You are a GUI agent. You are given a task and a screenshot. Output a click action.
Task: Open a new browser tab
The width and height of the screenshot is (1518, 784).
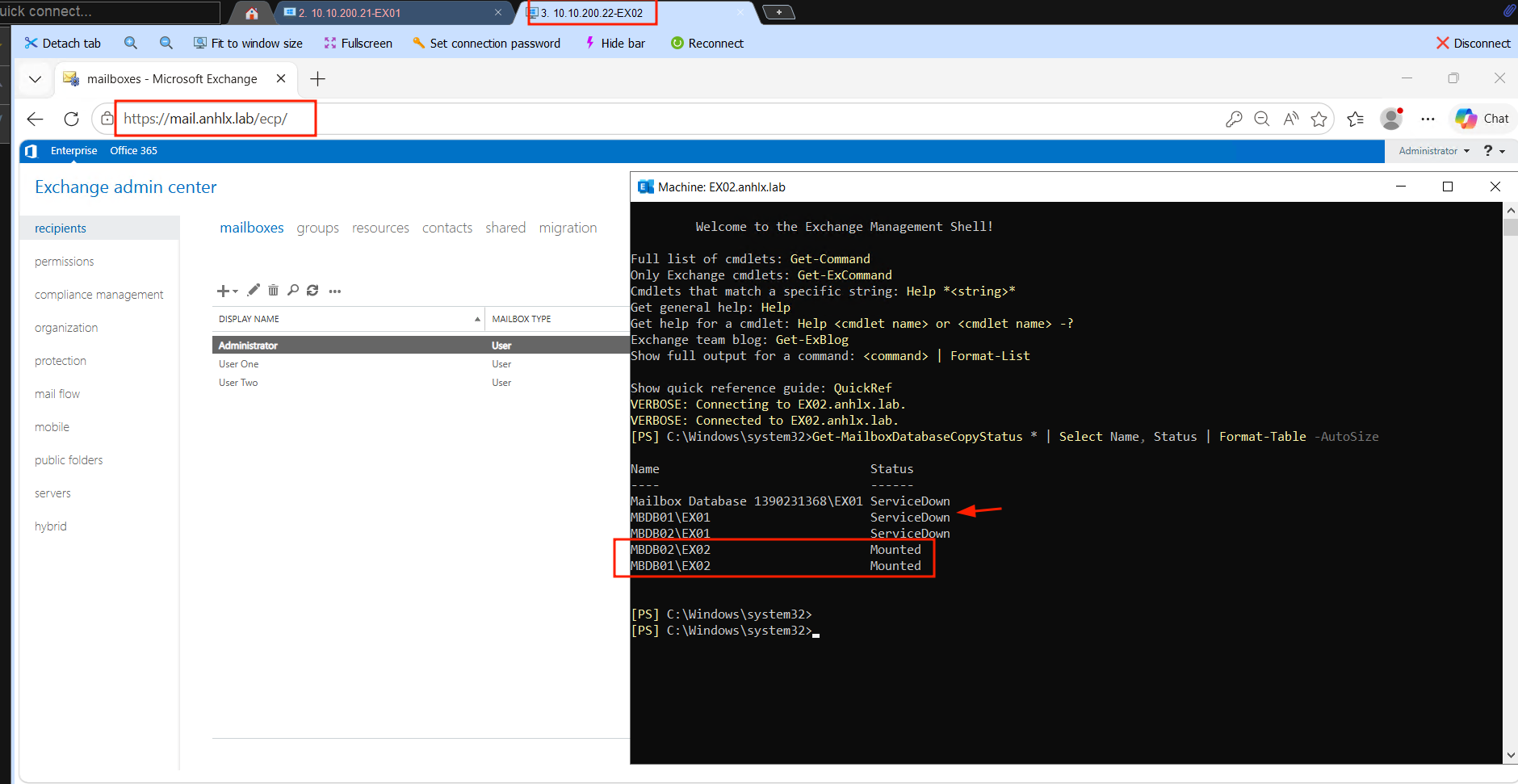(x=318, y=79)
